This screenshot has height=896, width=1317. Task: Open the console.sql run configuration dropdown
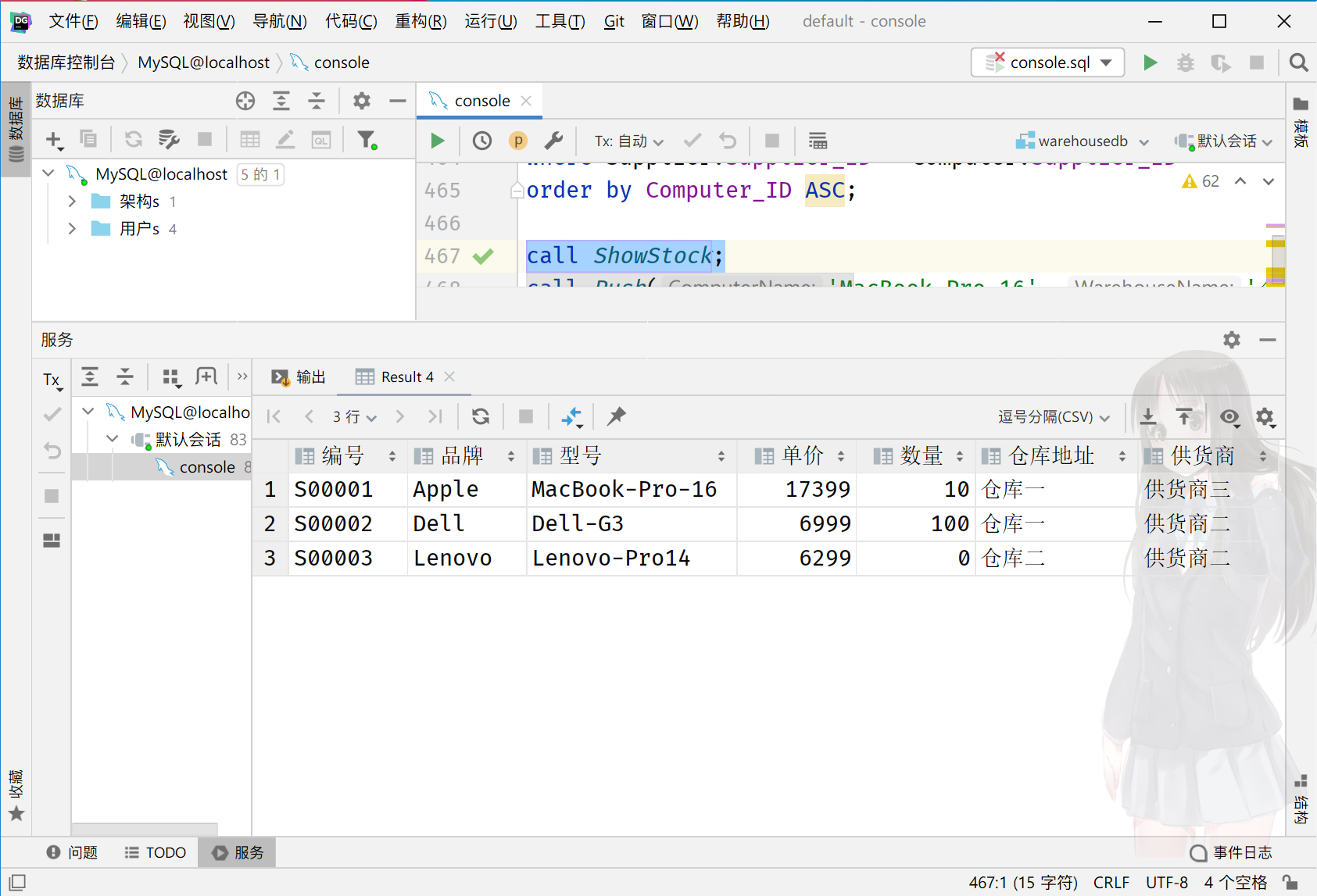[x=1048, y=62]
